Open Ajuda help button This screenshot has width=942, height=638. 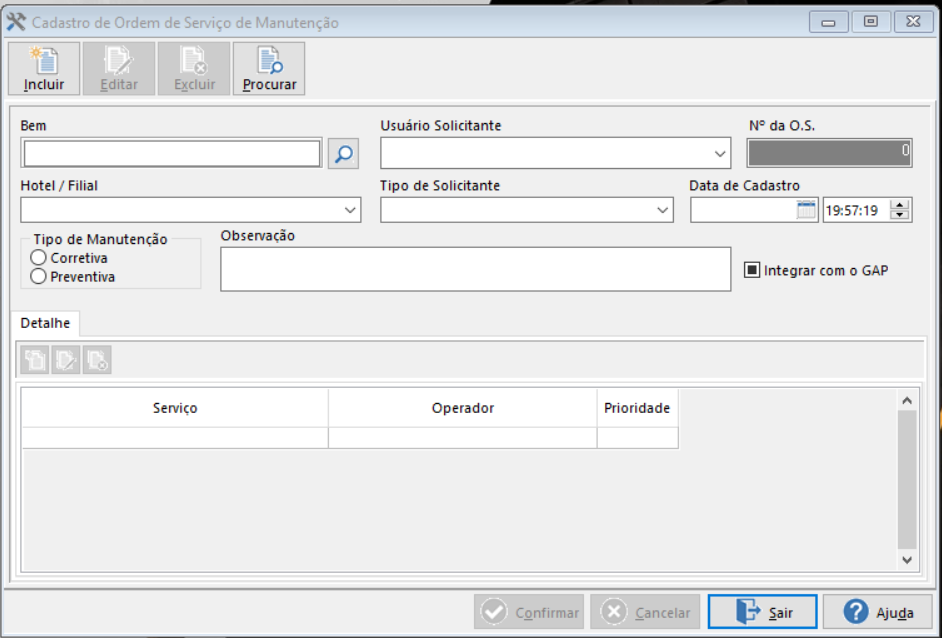[878, 612]
